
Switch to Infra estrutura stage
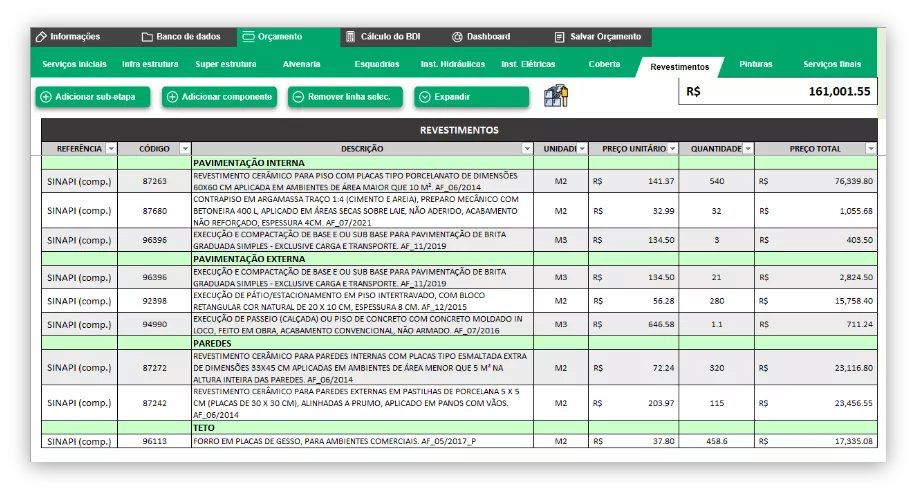click(x=150, y=64)
